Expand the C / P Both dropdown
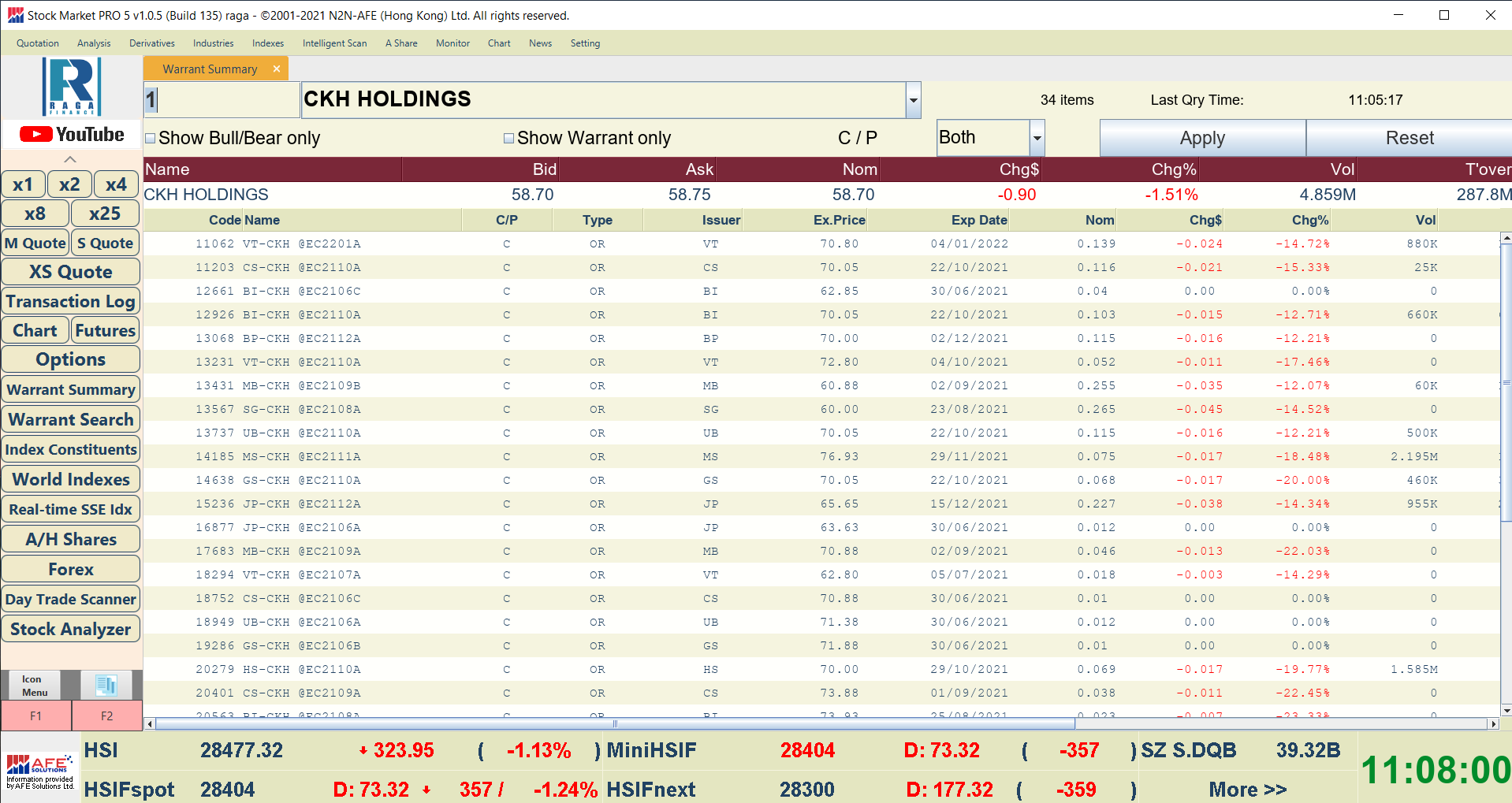 [x=1037, y=139]
